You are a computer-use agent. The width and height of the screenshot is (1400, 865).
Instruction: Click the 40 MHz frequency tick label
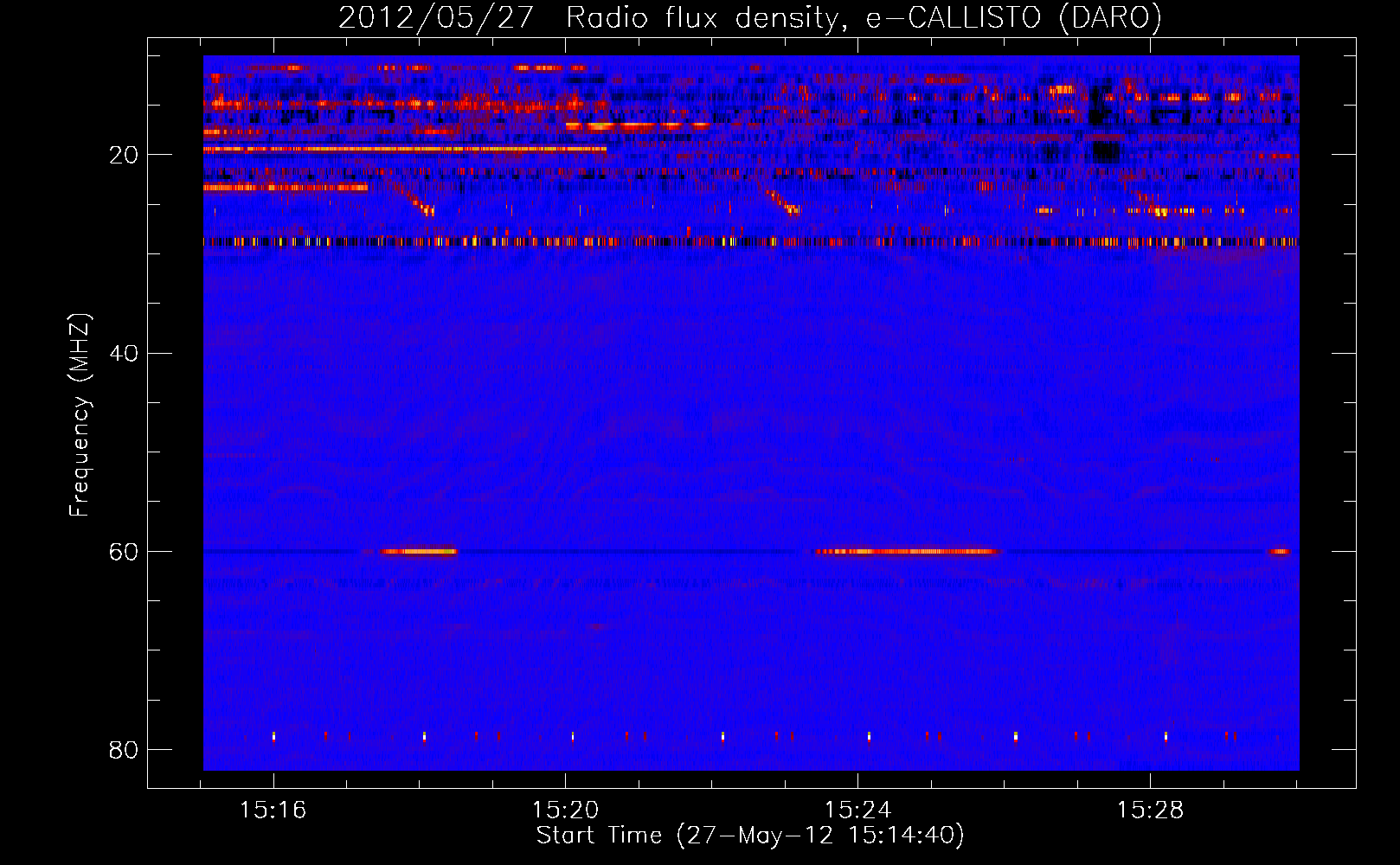click(124, 353)
